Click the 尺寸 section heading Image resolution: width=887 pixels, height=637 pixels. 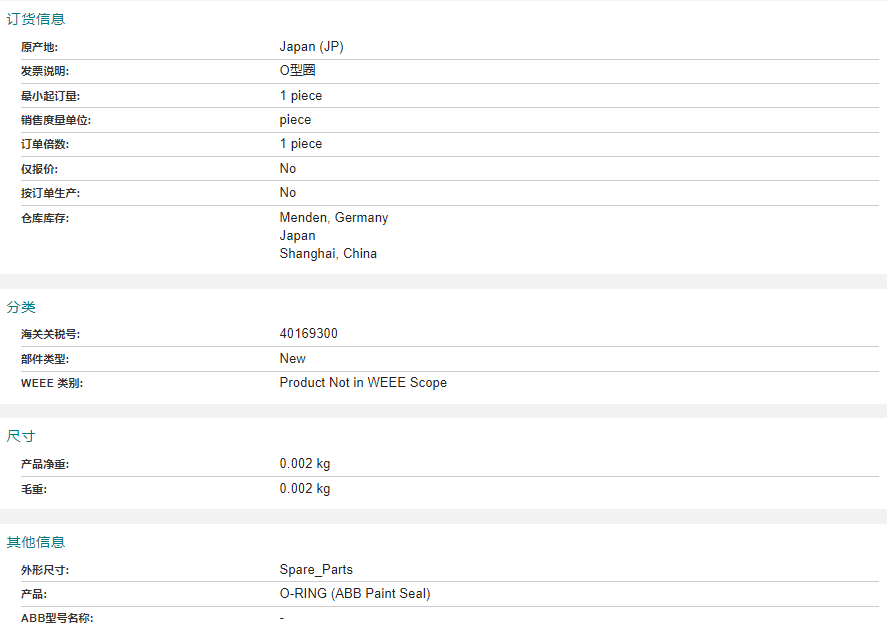pyautogui.click(x=21, y=436)
